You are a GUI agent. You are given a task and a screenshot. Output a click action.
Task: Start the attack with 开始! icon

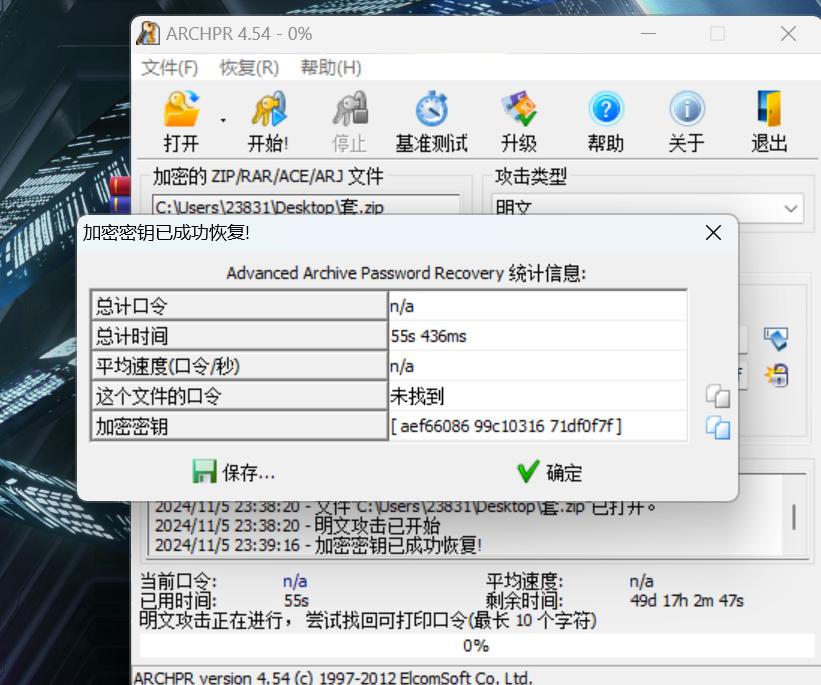(x=268, y=121)
